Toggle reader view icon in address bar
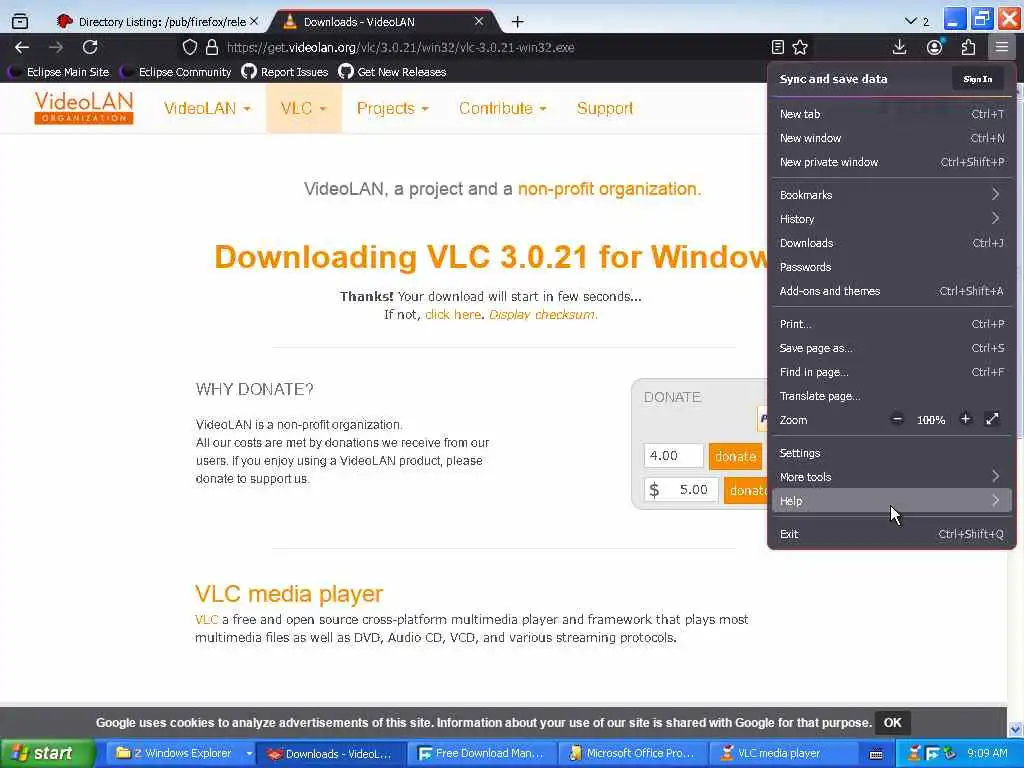The image size is (1024, 768). pos(777,47)
